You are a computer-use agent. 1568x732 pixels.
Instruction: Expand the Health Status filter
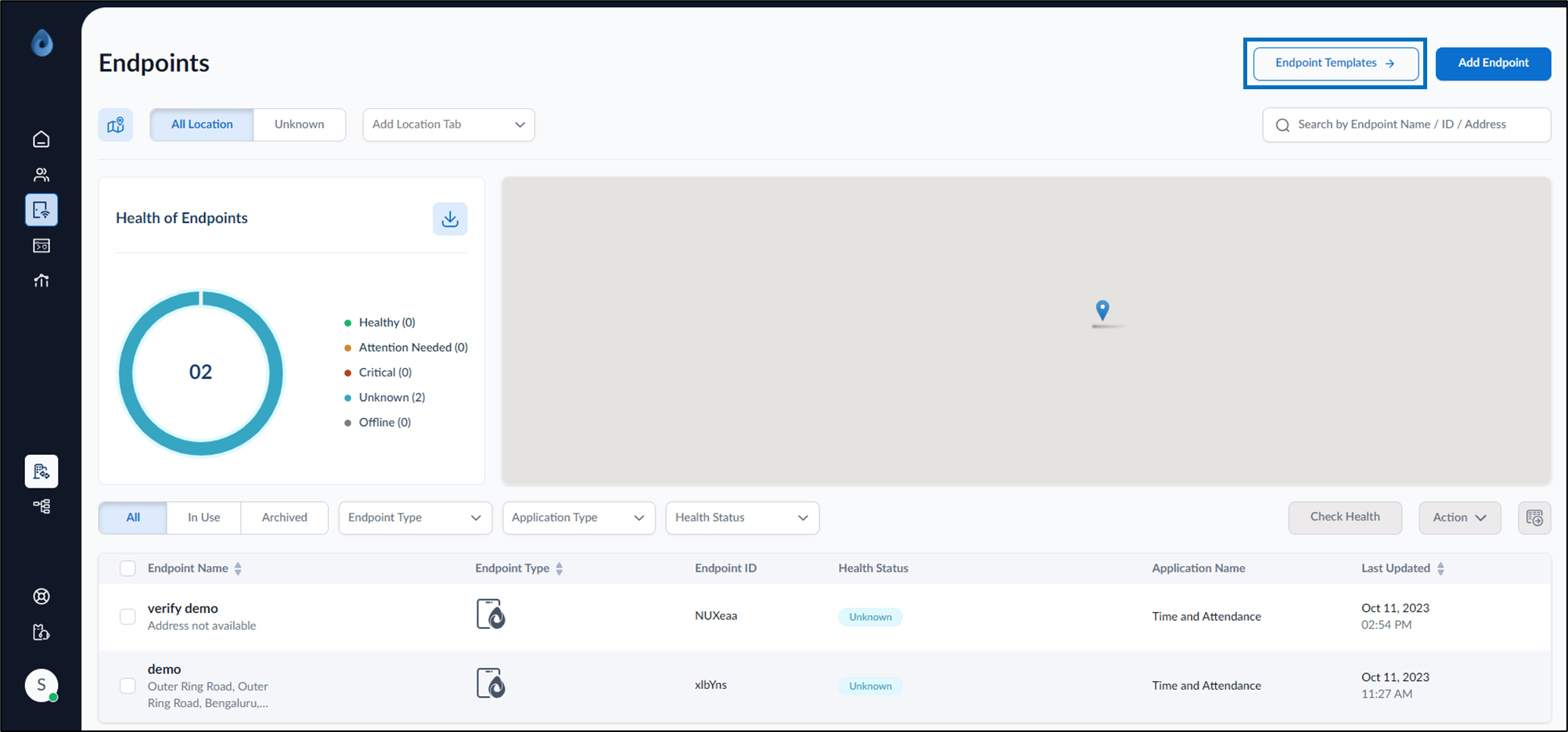(743, 517)
